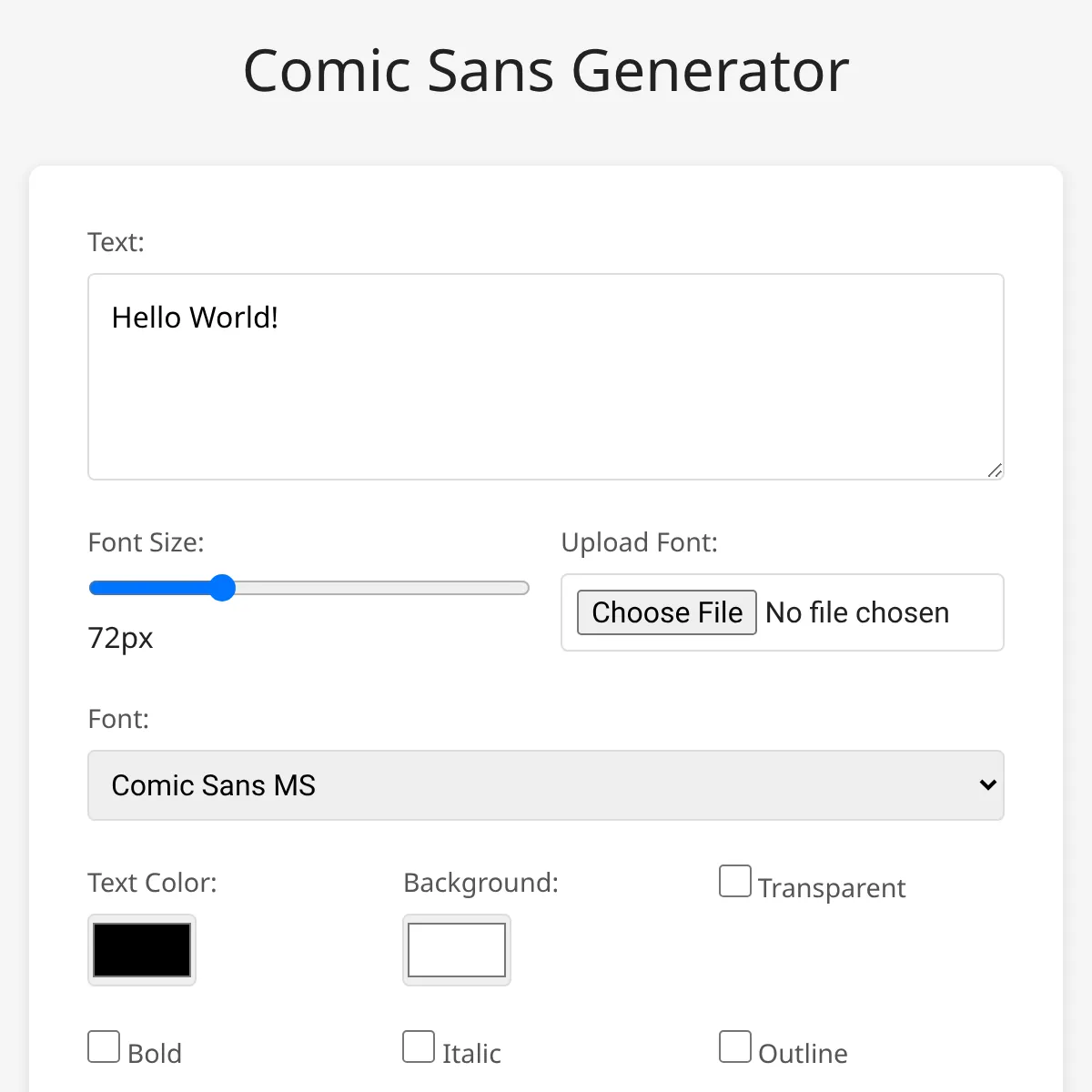Turn on the Outline checkbox
The height and width of the screenshot is (1092, 1092).
[x=735, y=1046]
